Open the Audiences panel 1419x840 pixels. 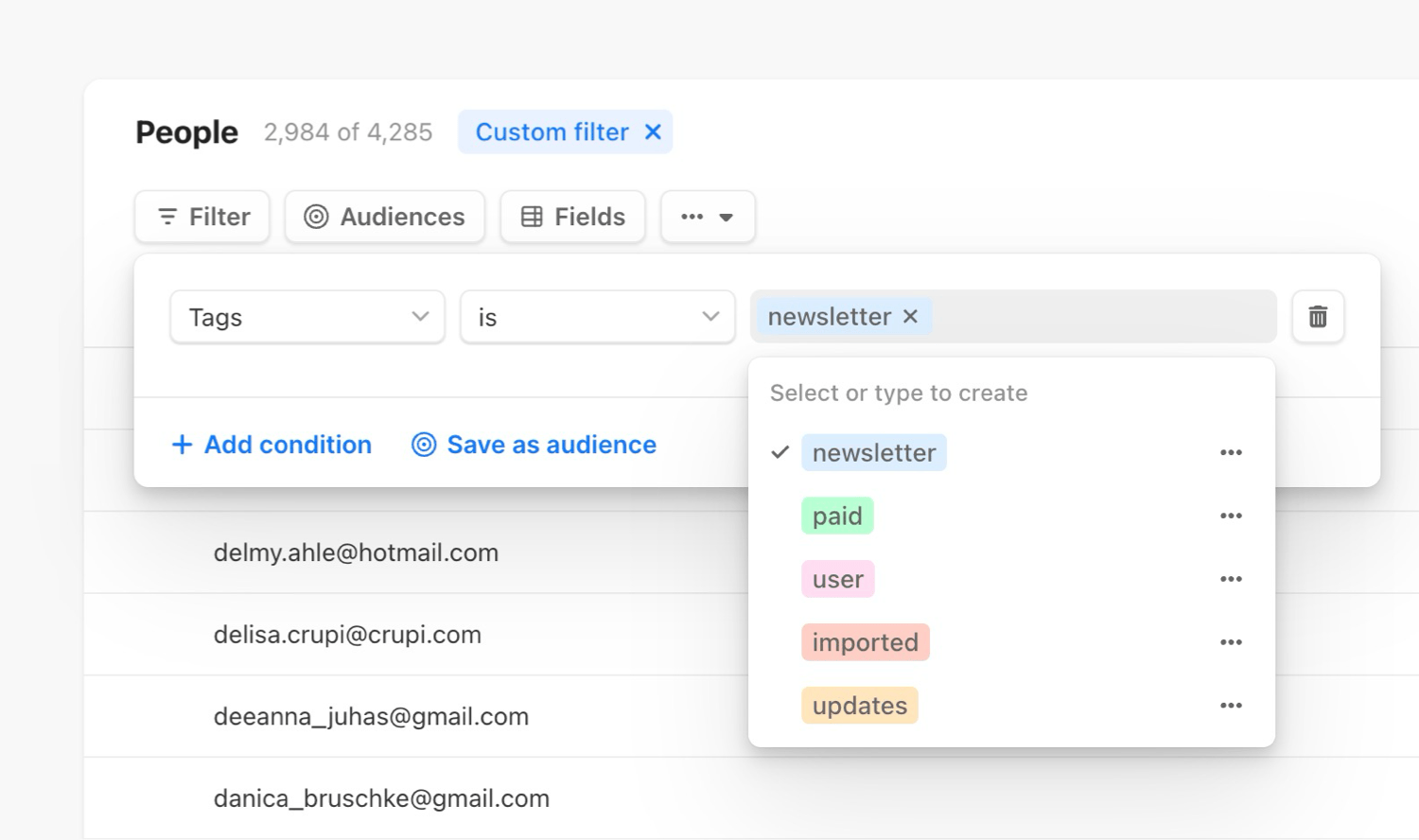(x=385, y=217)
